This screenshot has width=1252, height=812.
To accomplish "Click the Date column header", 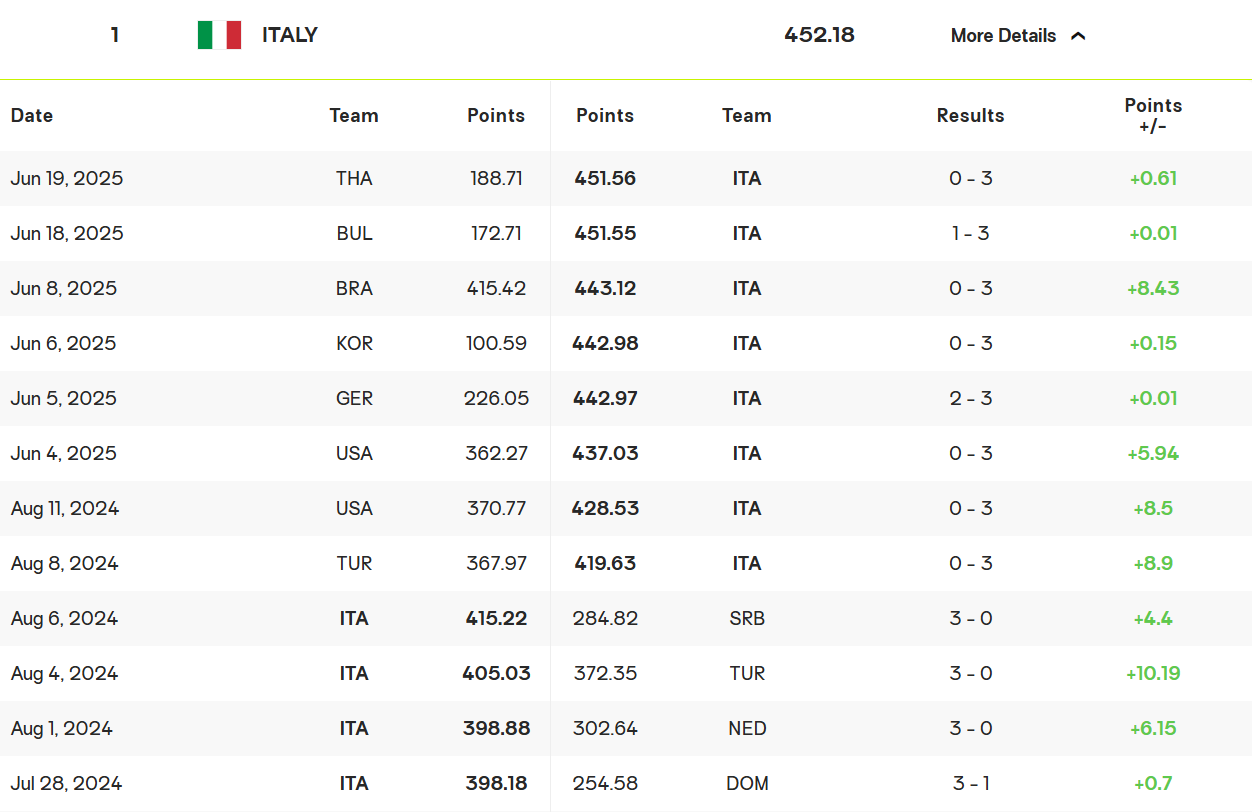I will pyautogui.click(x=32, y=115).
